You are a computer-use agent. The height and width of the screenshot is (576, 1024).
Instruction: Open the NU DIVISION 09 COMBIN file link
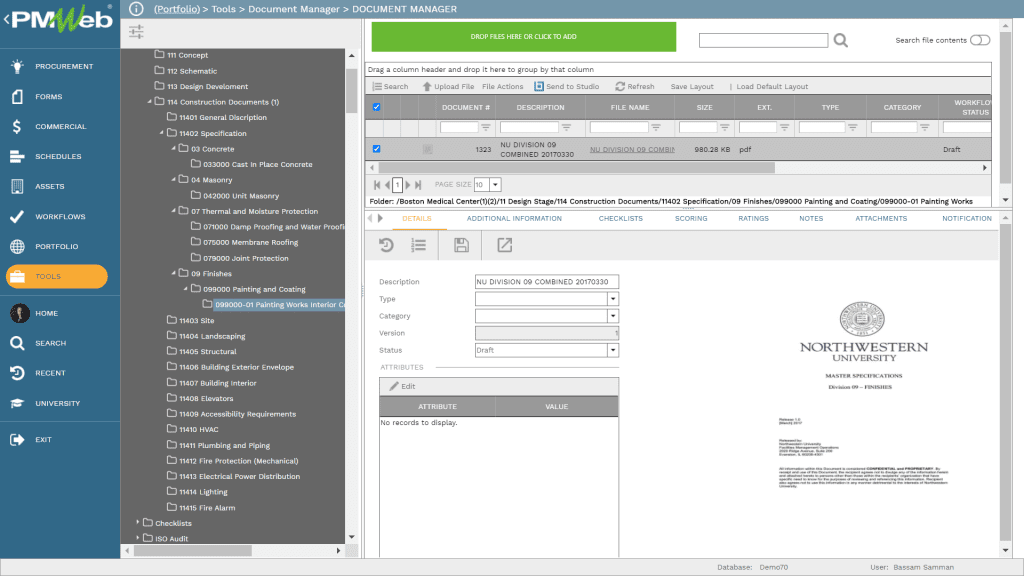click(632, 150)
